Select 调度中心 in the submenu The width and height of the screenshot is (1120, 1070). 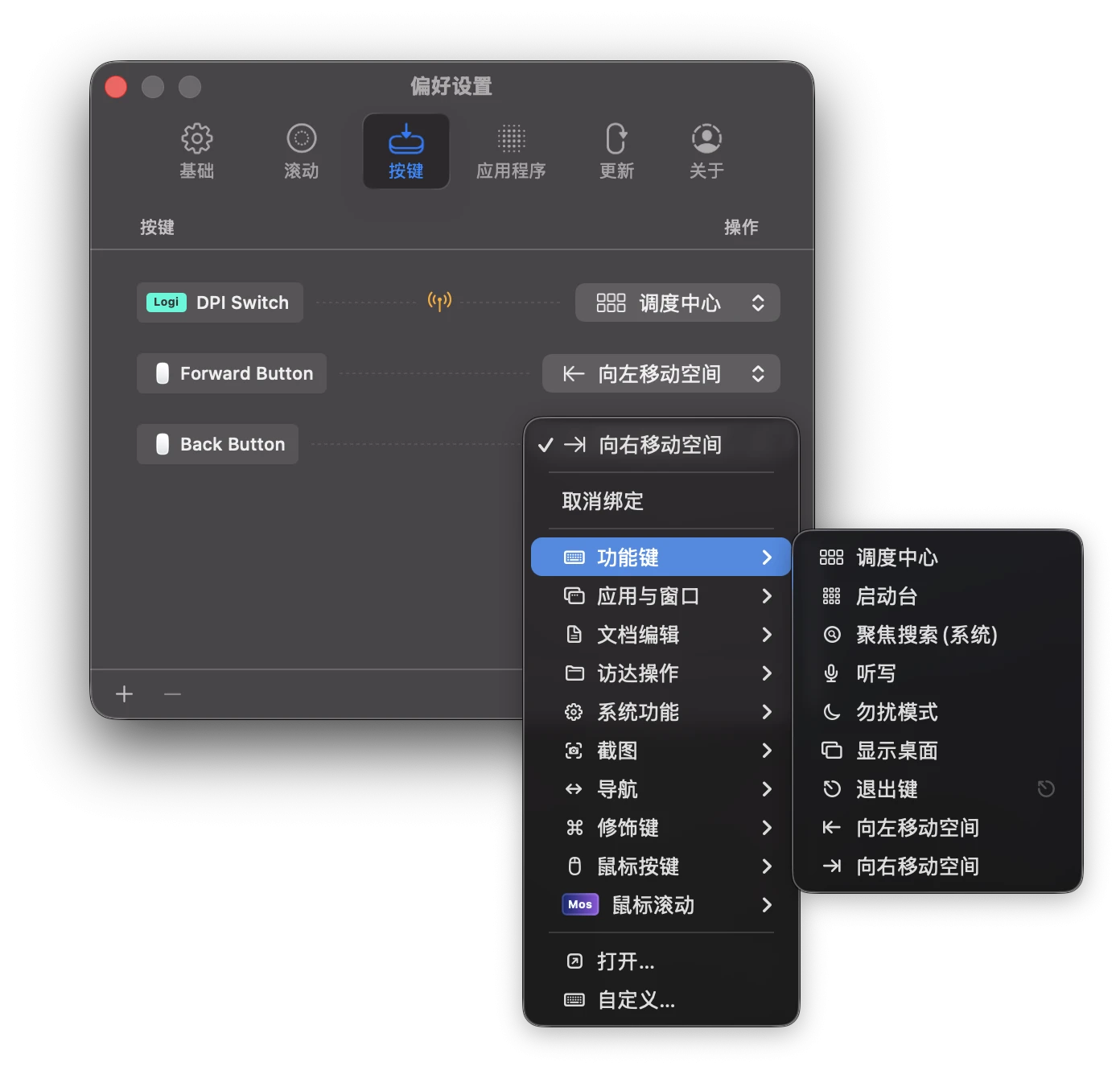click(937, 558)
